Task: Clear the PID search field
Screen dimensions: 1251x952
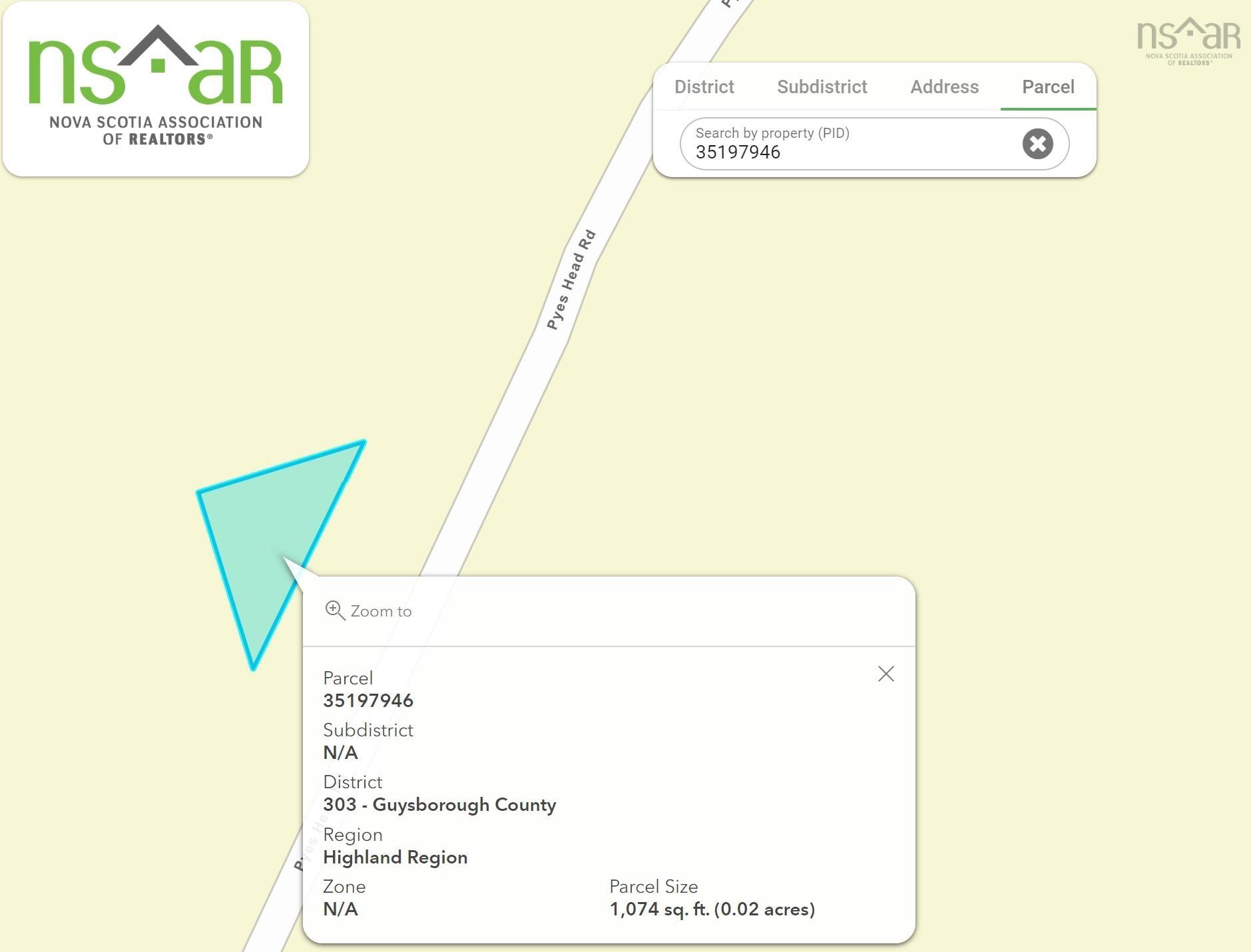Action: [x=1037, y=144]
